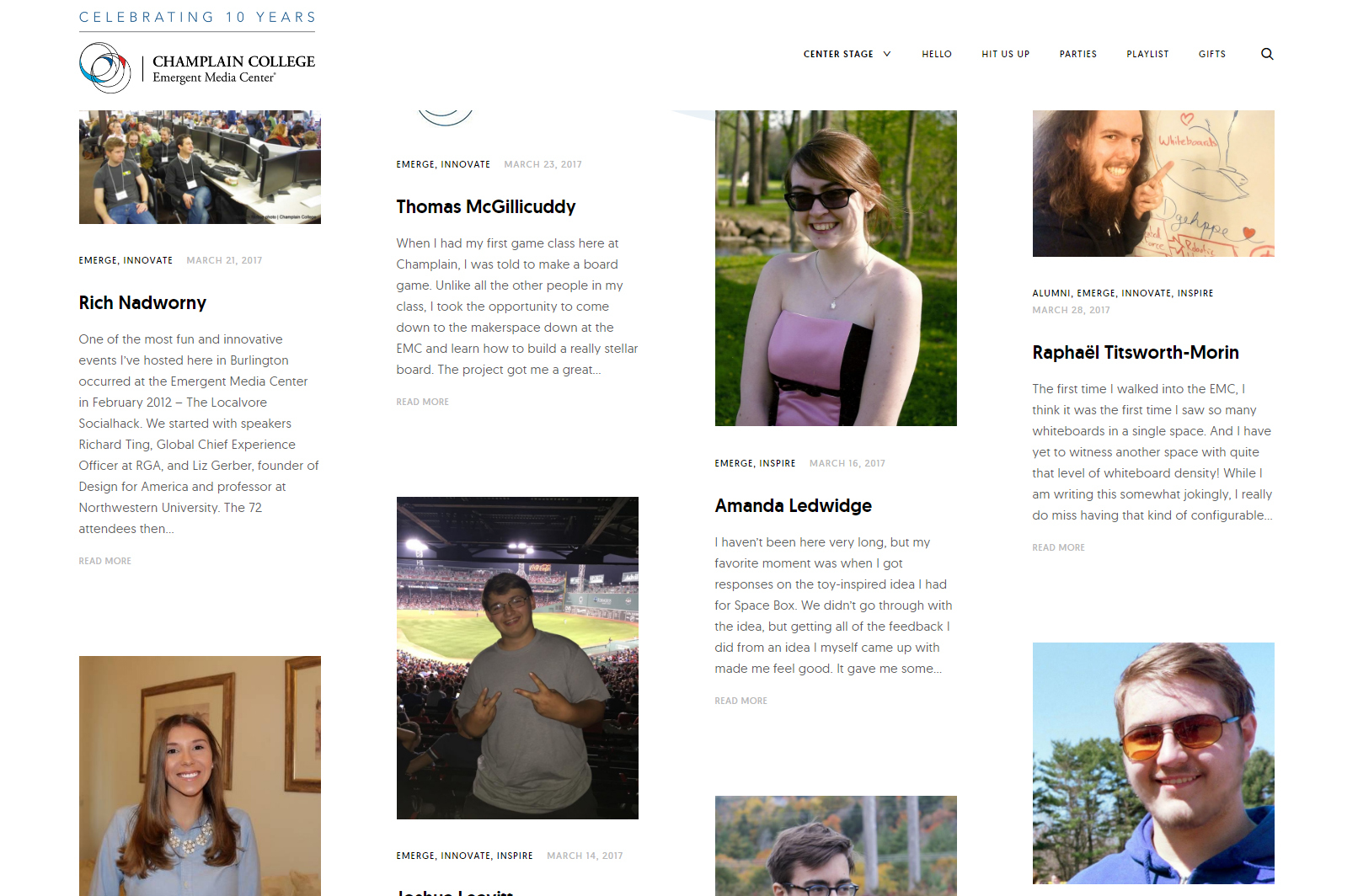This screenshot has width=1358, height=896.
Task: Open search with the magnifier icon
Action: point(1267,54)
